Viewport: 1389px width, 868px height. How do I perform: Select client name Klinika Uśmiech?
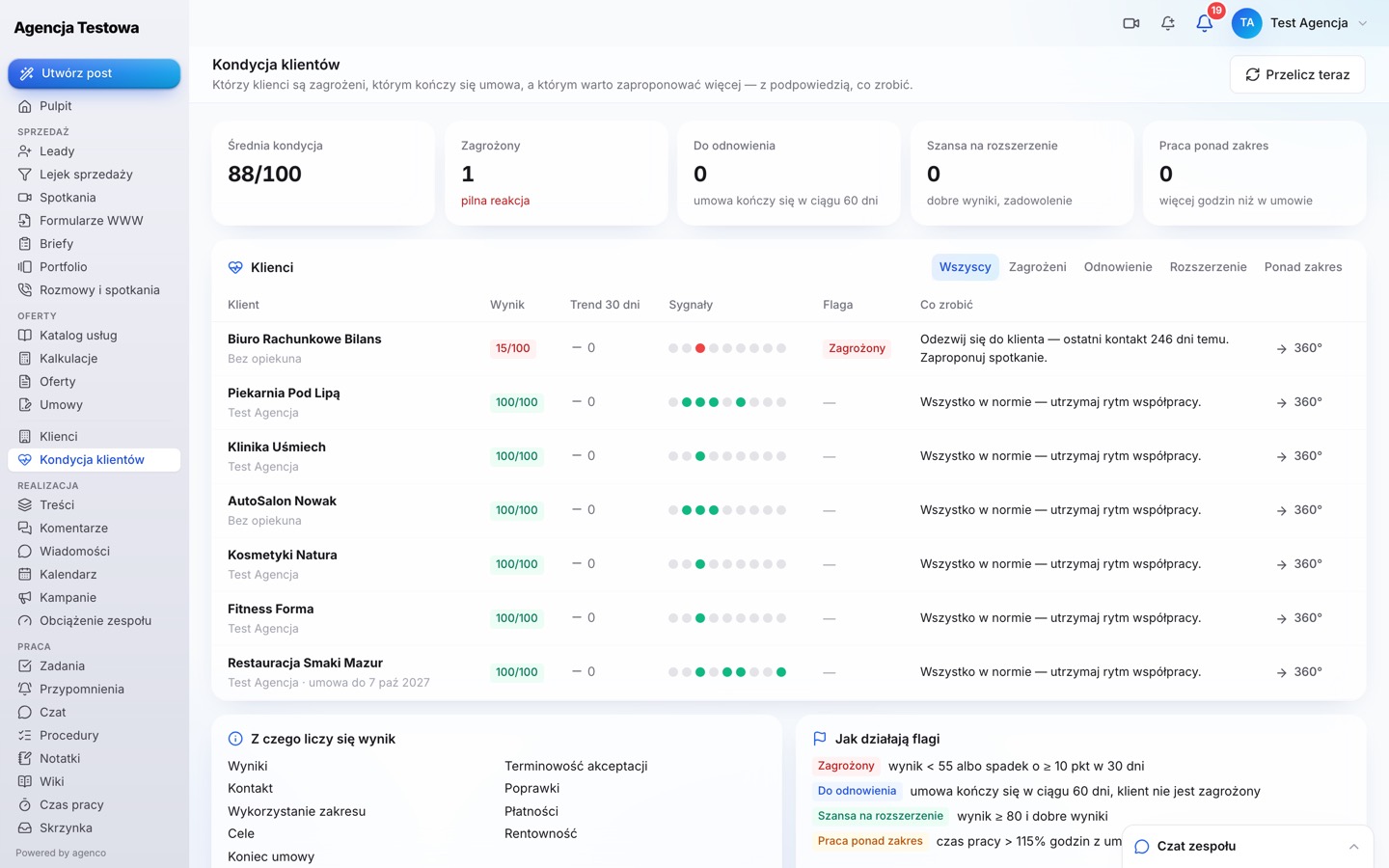[277, 448]
